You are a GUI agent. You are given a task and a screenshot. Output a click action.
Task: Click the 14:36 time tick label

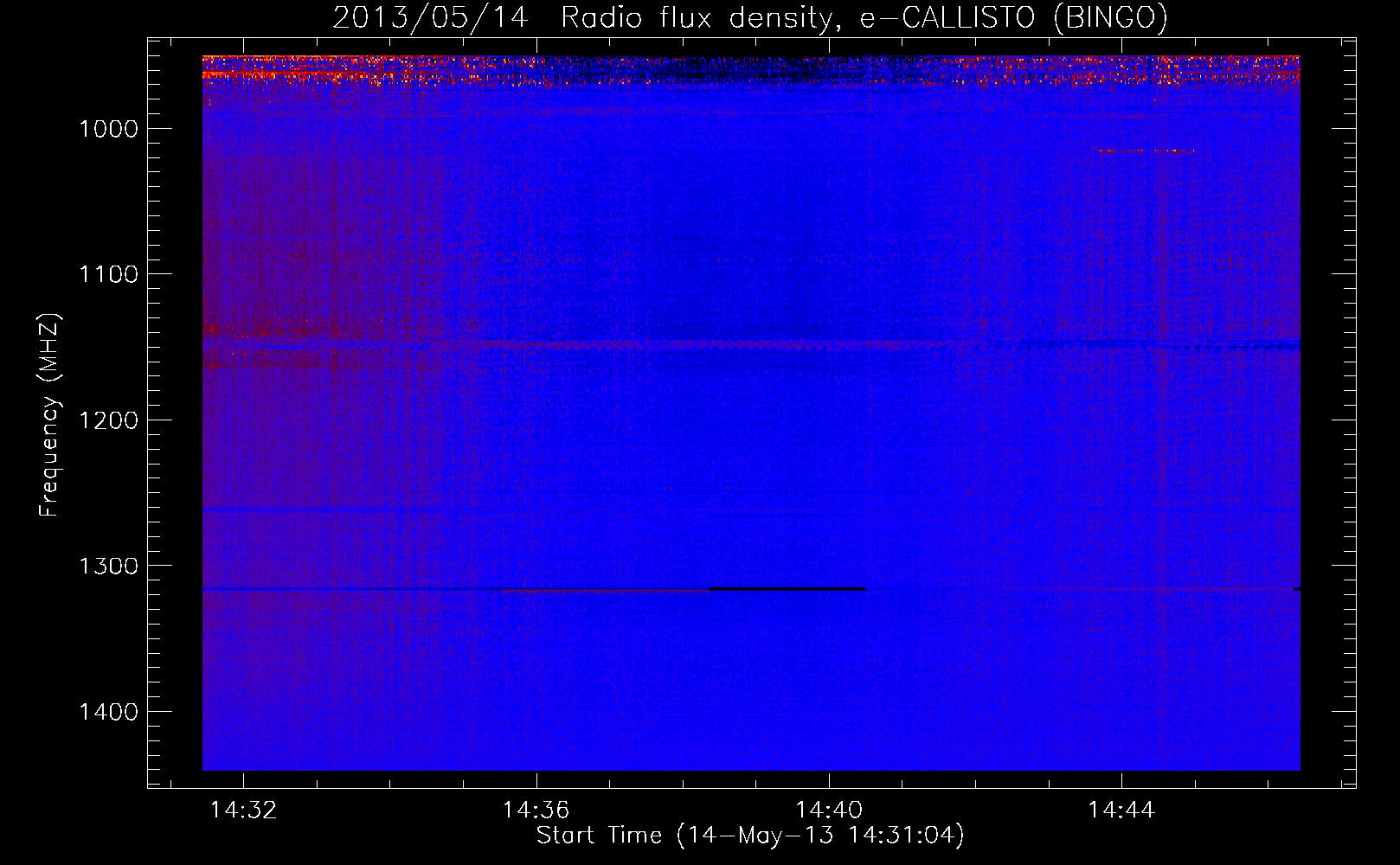click(x=536, y=810)
